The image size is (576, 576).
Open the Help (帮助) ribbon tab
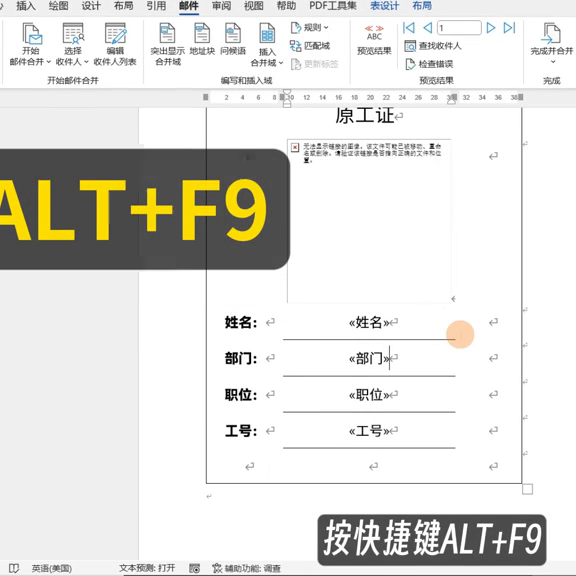(287, 6)
